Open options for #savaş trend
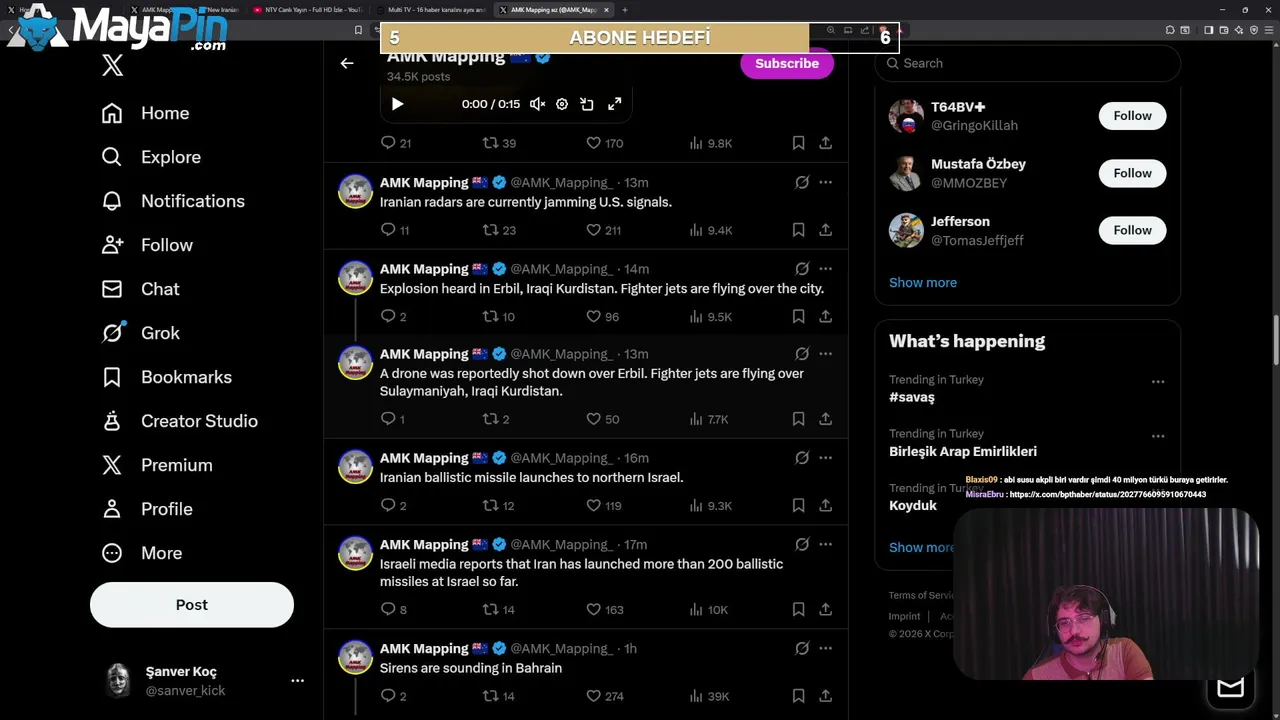1280x720 pixels. point(1158,382)
